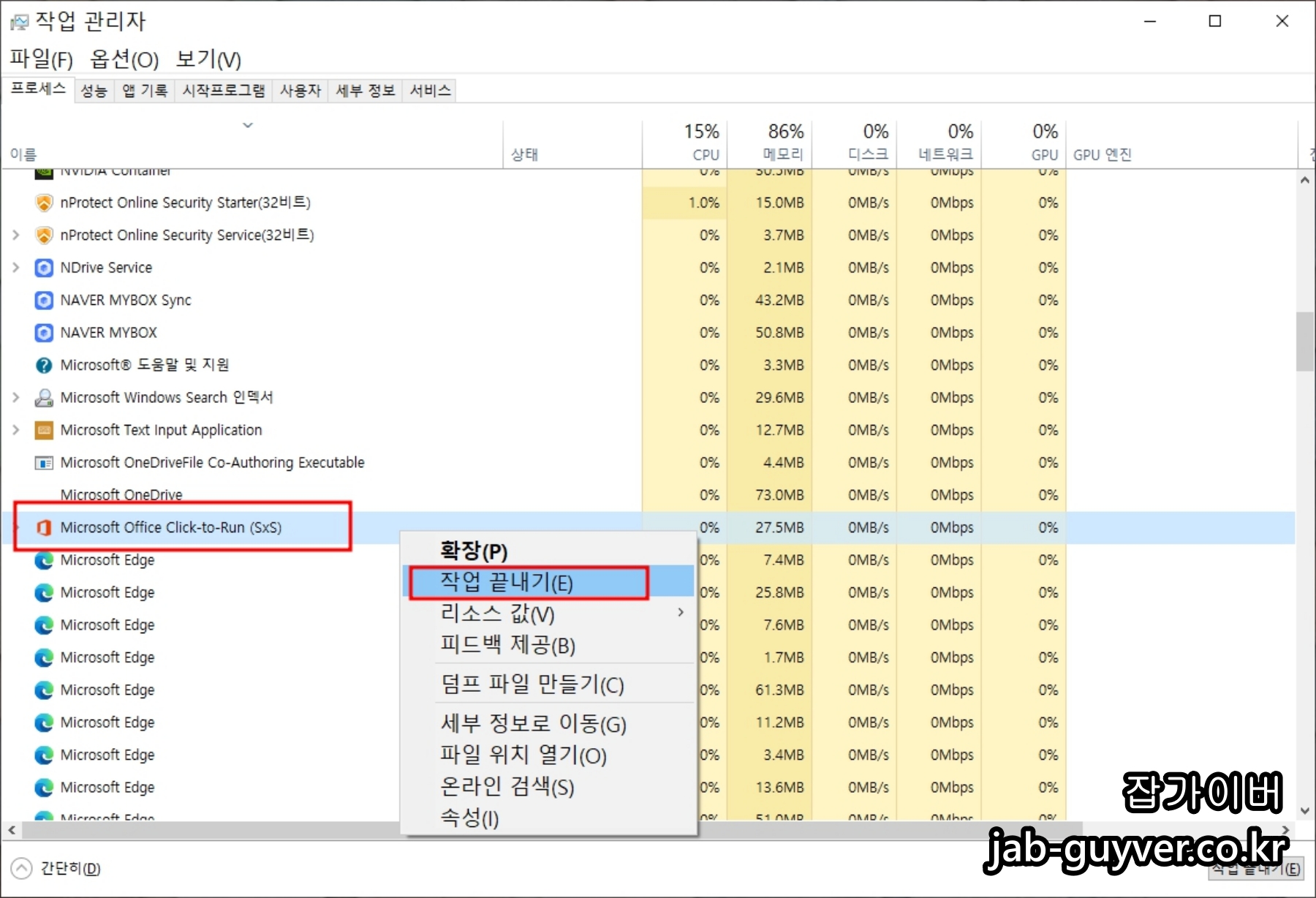Click the NAVER MYBOX icon
Image resolution: width=1316 pixels, height=898 pixels.
pos(44,333)
